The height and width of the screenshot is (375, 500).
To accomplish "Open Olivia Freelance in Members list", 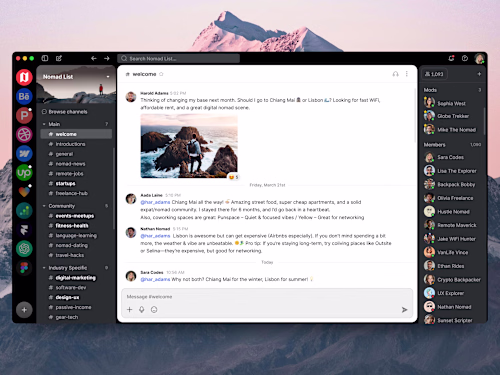I will coord(453,198).
